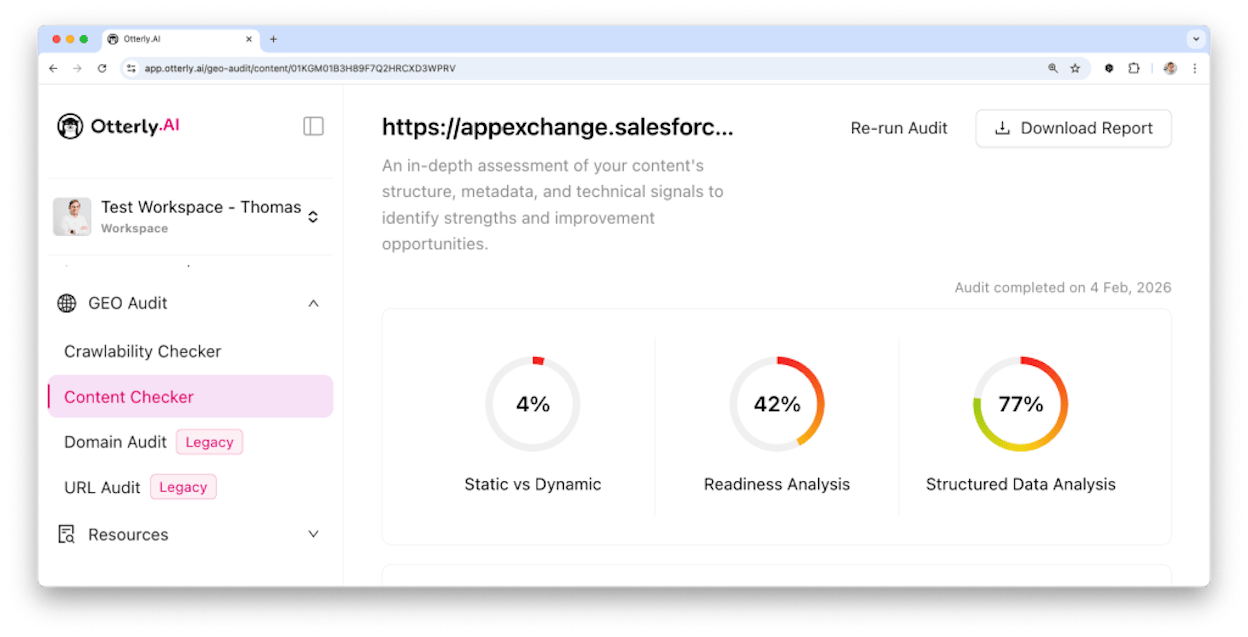
Task: Click the browser back arrow
Action: 54,68
